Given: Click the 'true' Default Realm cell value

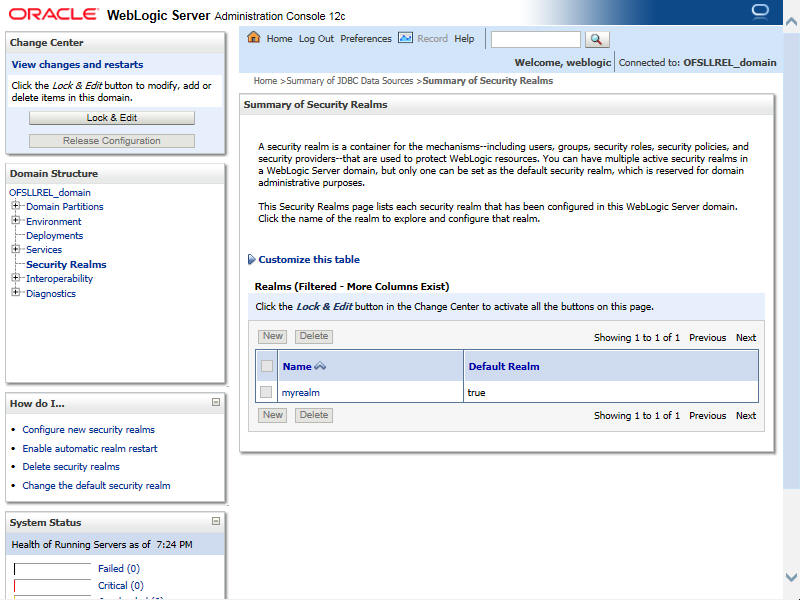Looking at the screenshot, I should click(476, 393).
